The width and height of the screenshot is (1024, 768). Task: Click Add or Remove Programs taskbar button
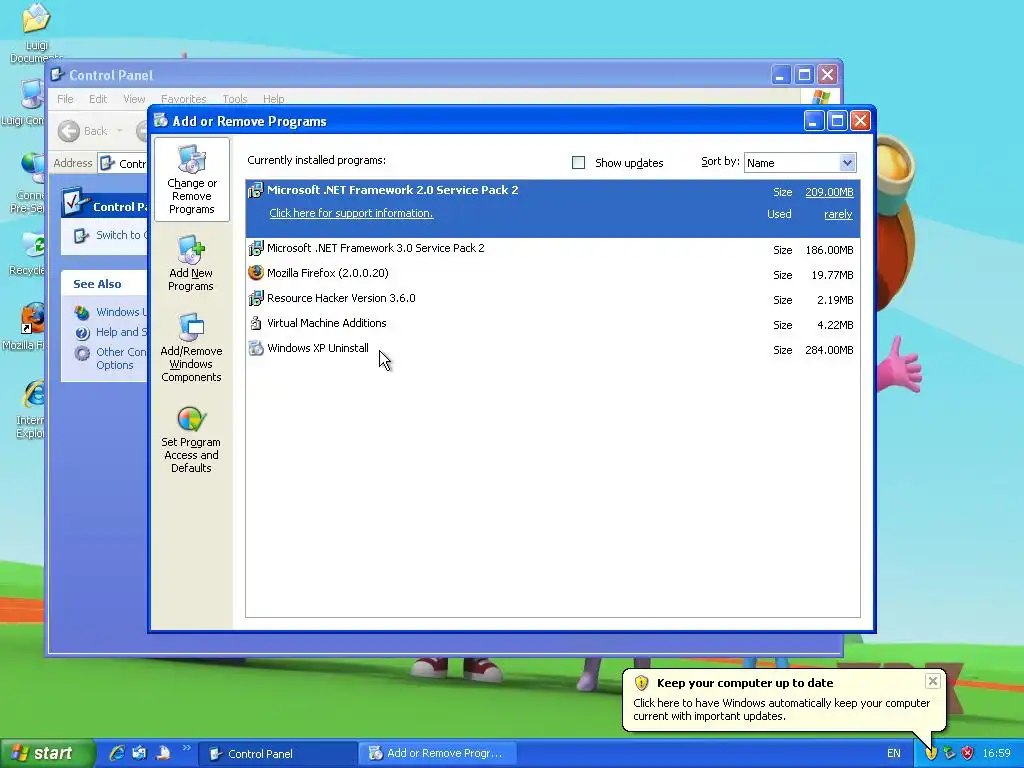click(x=438, y=754)
